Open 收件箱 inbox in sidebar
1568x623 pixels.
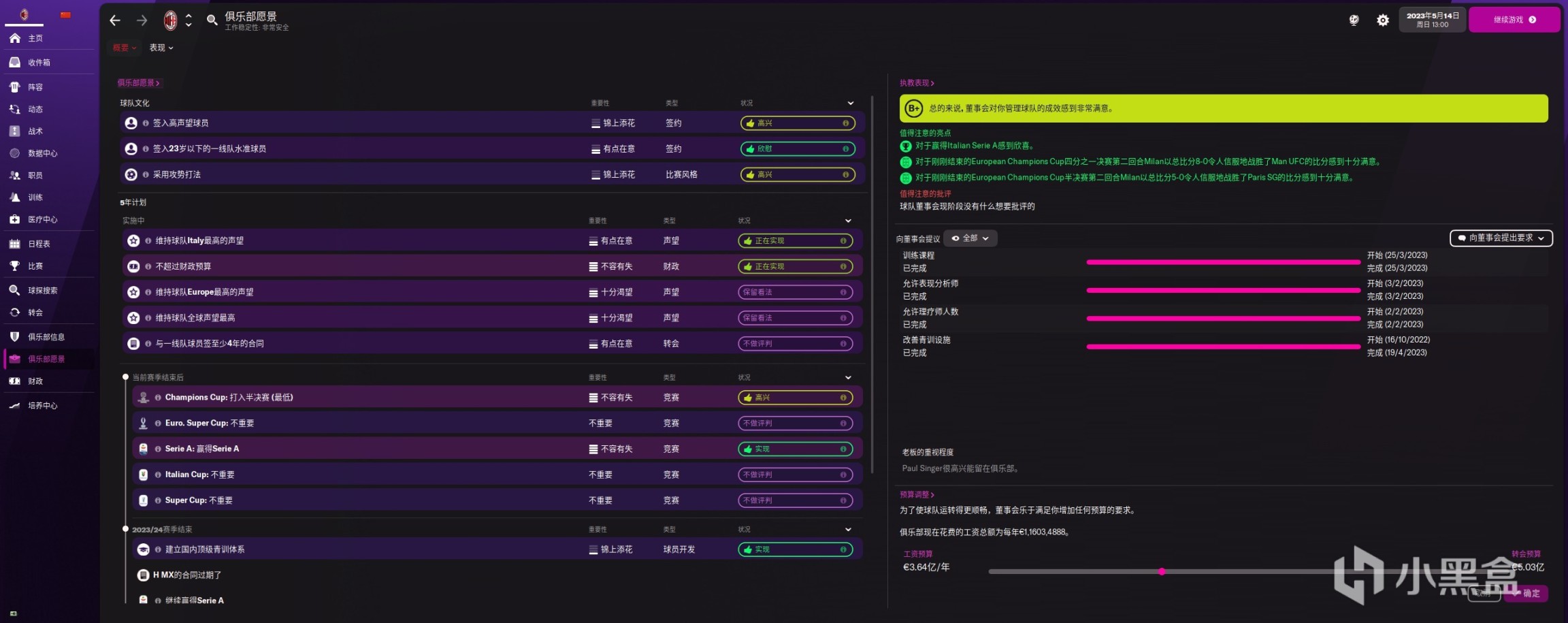click(39, 63)
